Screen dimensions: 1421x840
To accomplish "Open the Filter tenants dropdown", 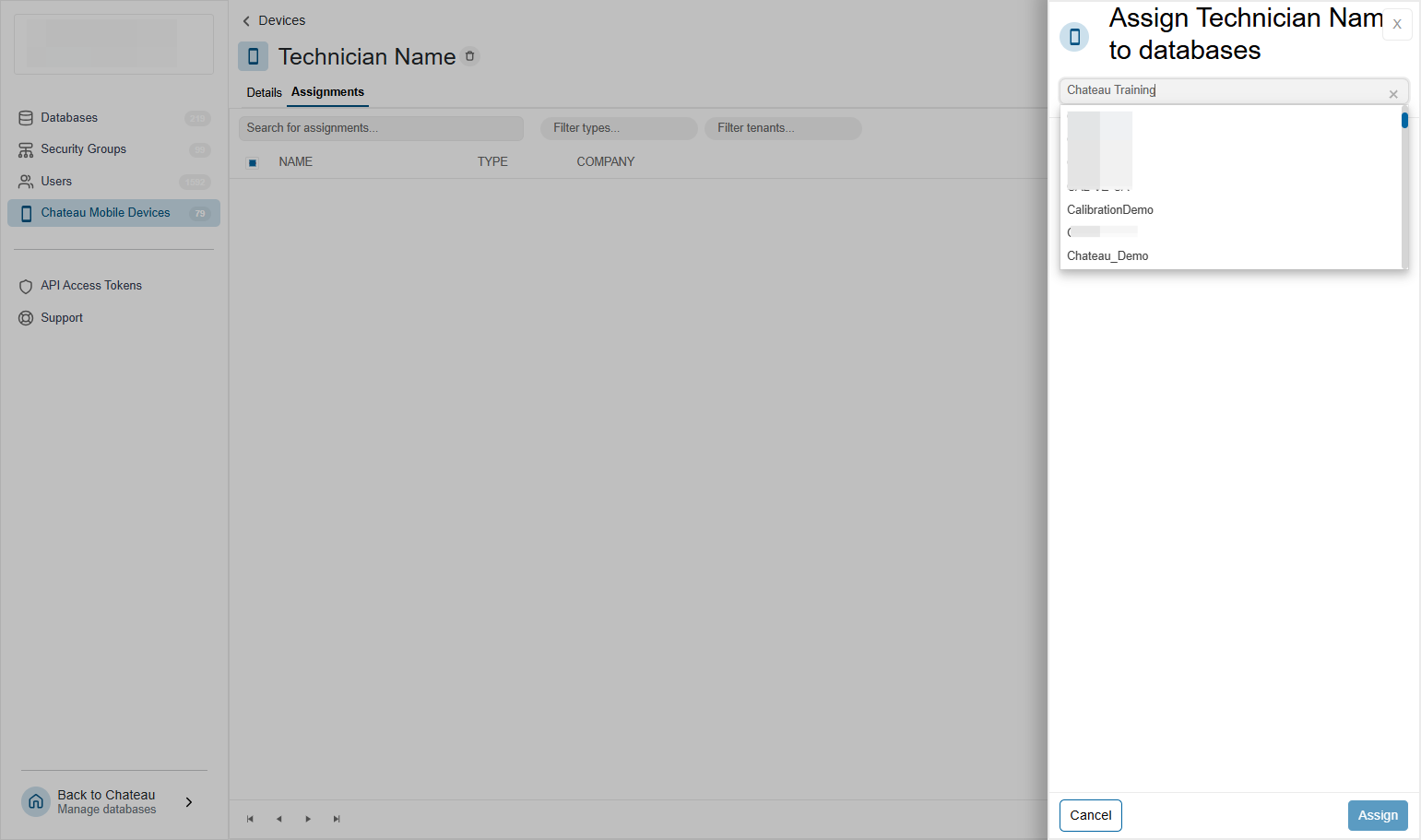I will [783, 128].
